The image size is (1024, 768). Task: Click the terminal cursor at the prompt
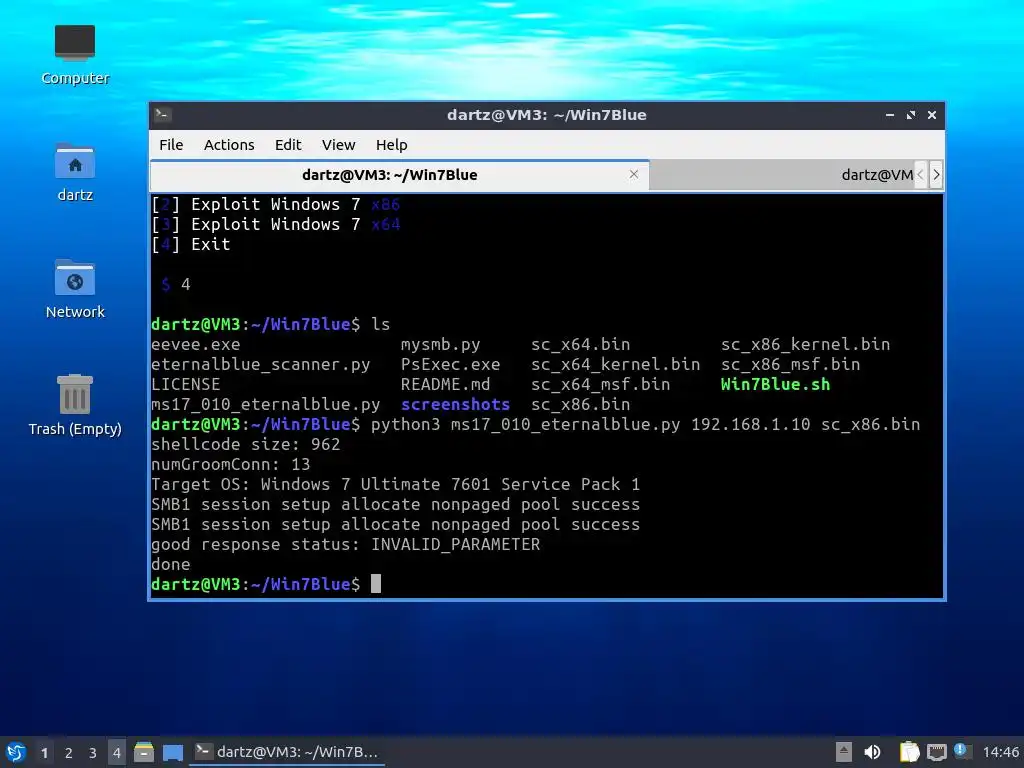click(x=376, y=584)
